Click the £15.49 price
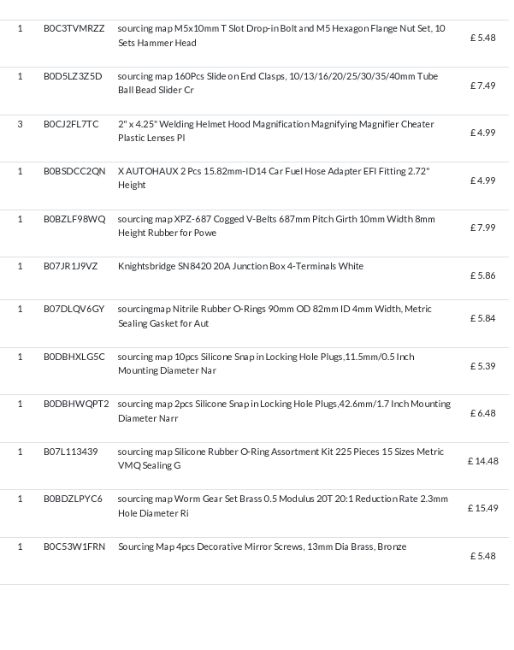The width and height of the screenshot is (514, 650). (x=483, y=508)
